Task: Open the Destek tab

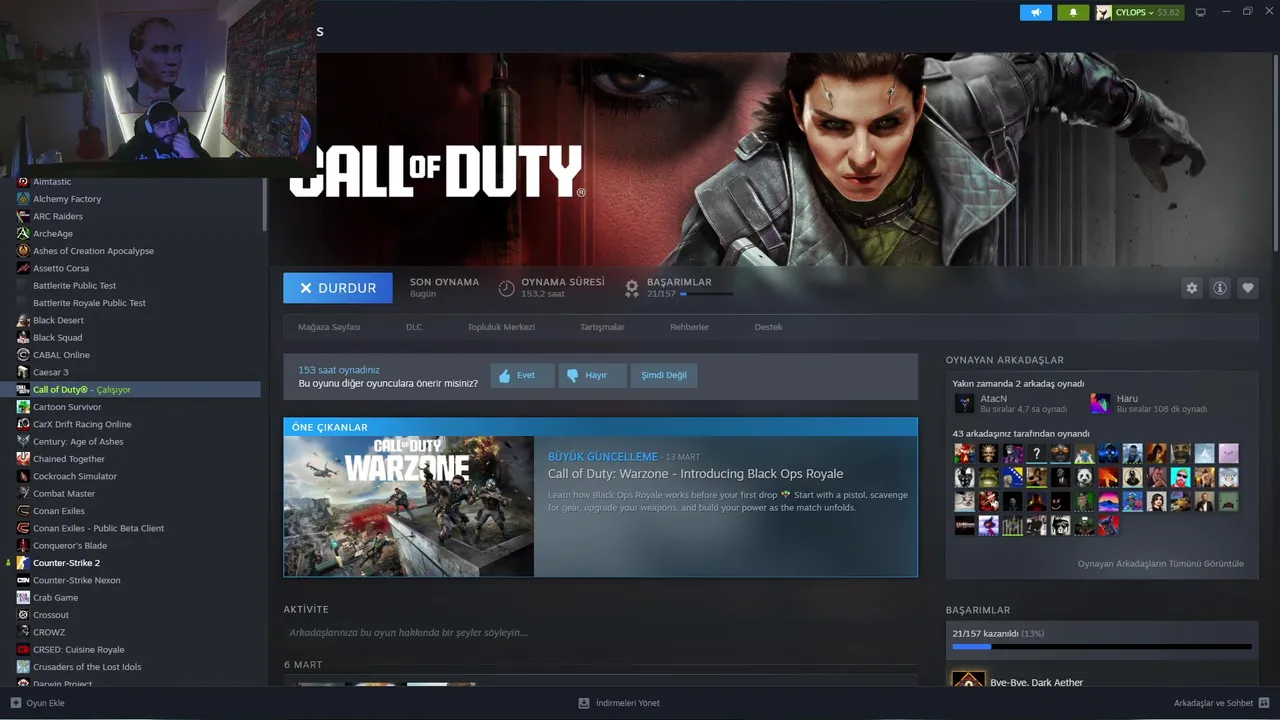Action: click(x=768, y=327)
